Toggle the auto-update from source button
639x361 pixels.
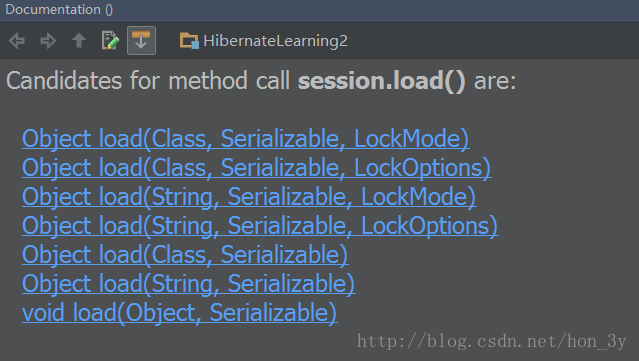(x=141, y=40)
